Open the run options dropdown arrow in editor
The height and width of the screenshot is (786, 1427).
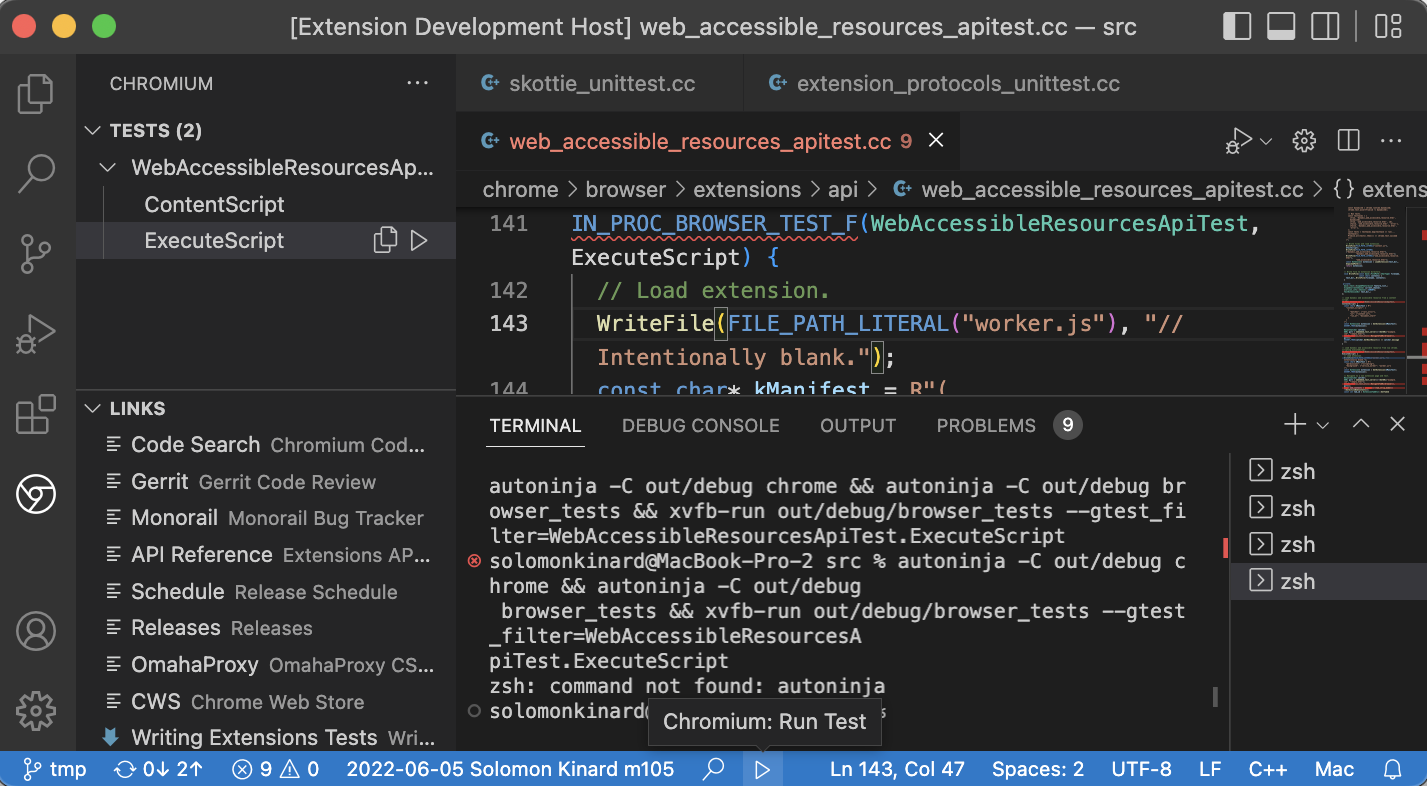point(1266,141)
